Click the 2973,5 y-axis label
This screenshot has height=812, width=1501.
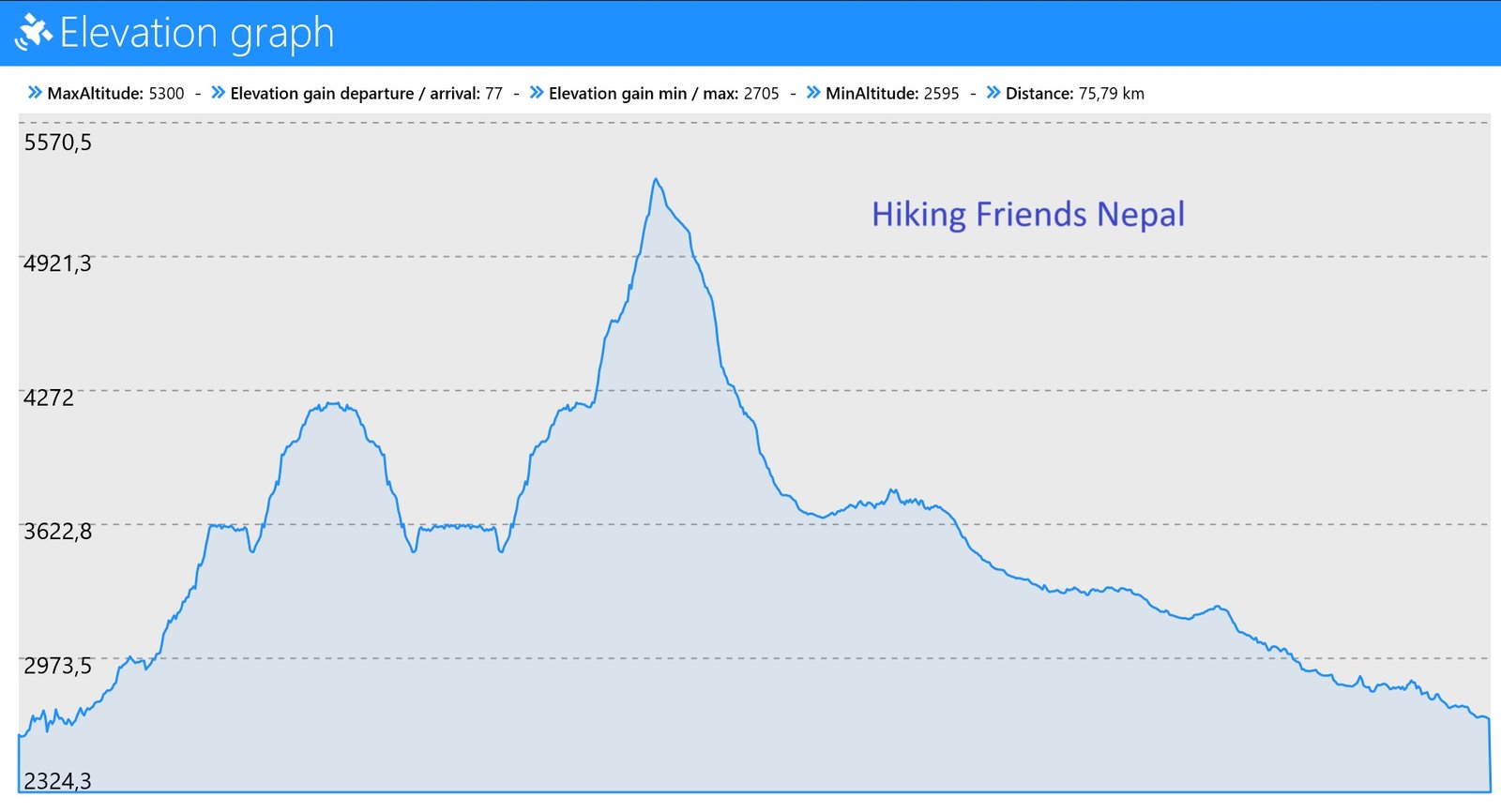pos(58,666)
